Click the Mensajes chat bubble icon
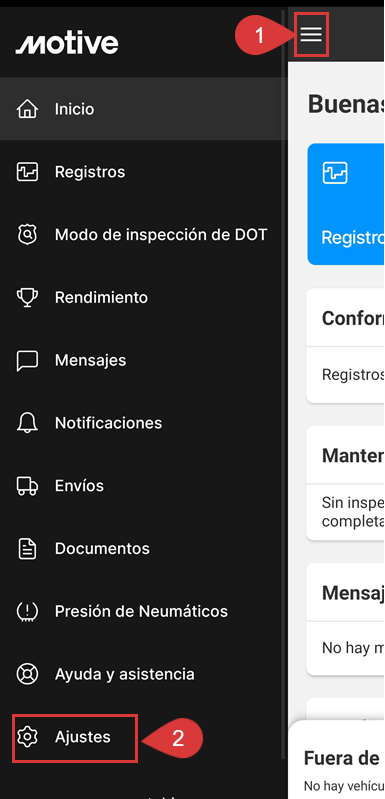Viewport: 385px width, 799px height. (x=28, y=361)
